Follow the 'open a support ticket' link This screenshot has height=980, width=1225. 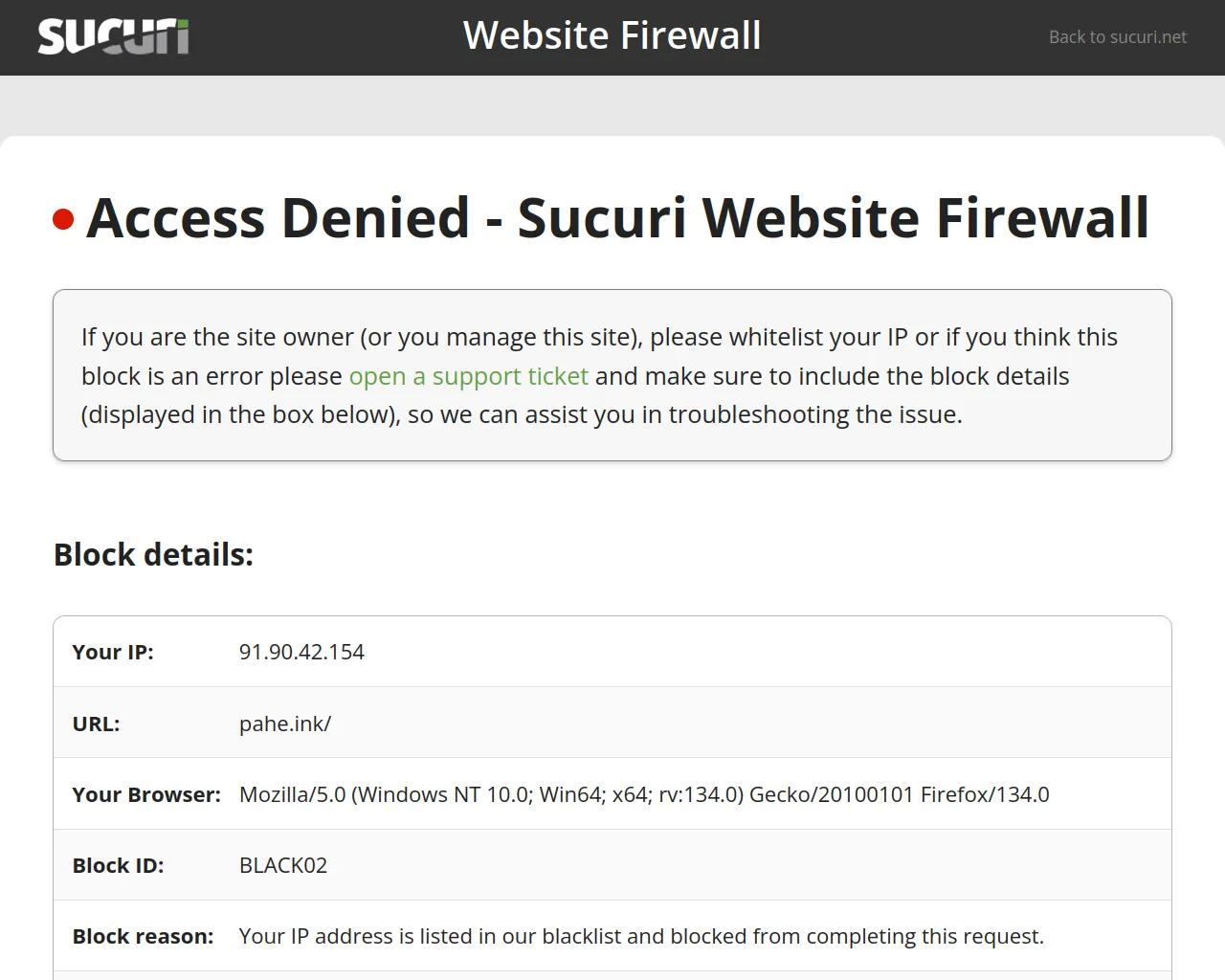pyautogui.click(x=468, y=376)
